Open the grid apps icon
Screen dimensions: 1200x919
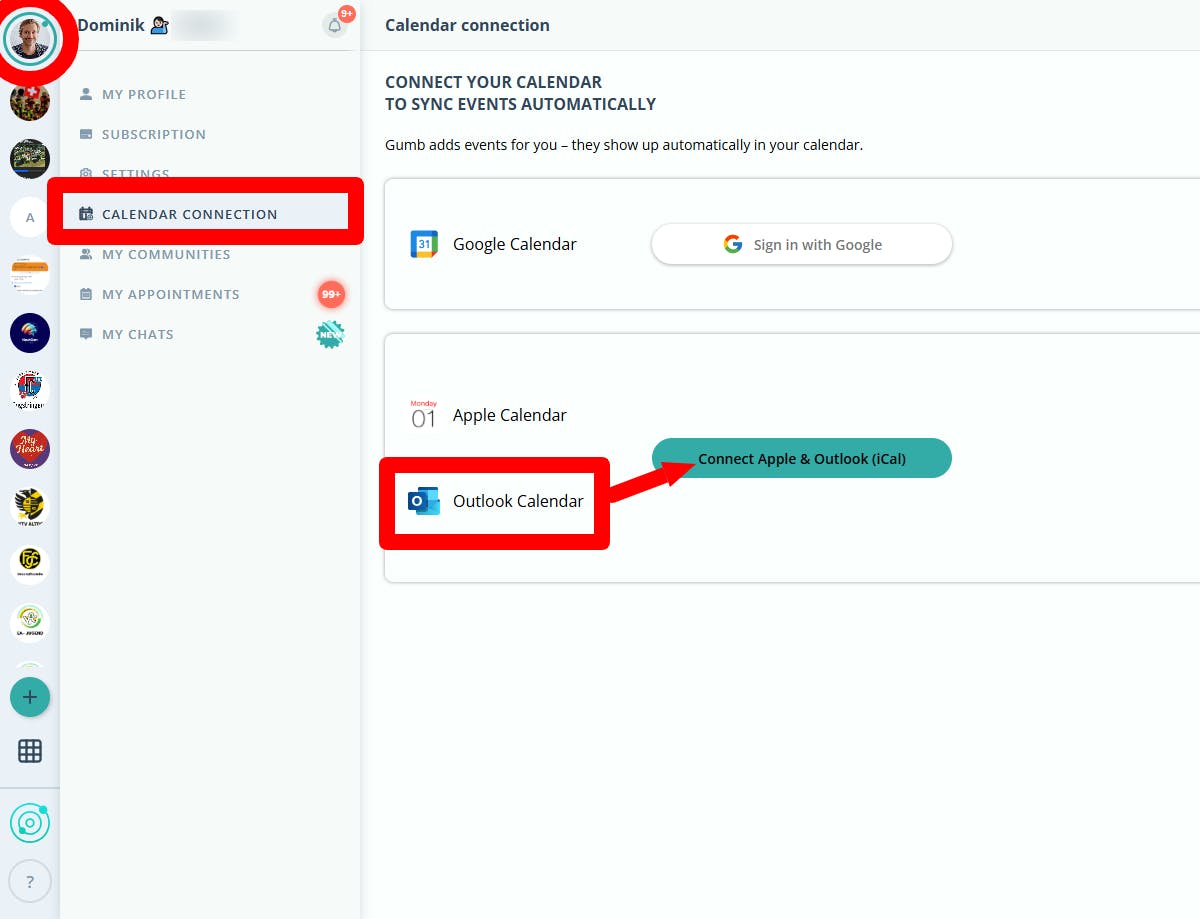point(30,751)
